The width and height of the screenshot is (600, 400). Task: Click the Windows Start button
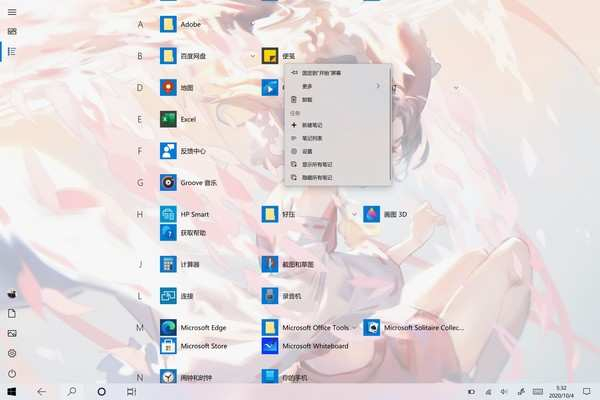pos(12,392)
